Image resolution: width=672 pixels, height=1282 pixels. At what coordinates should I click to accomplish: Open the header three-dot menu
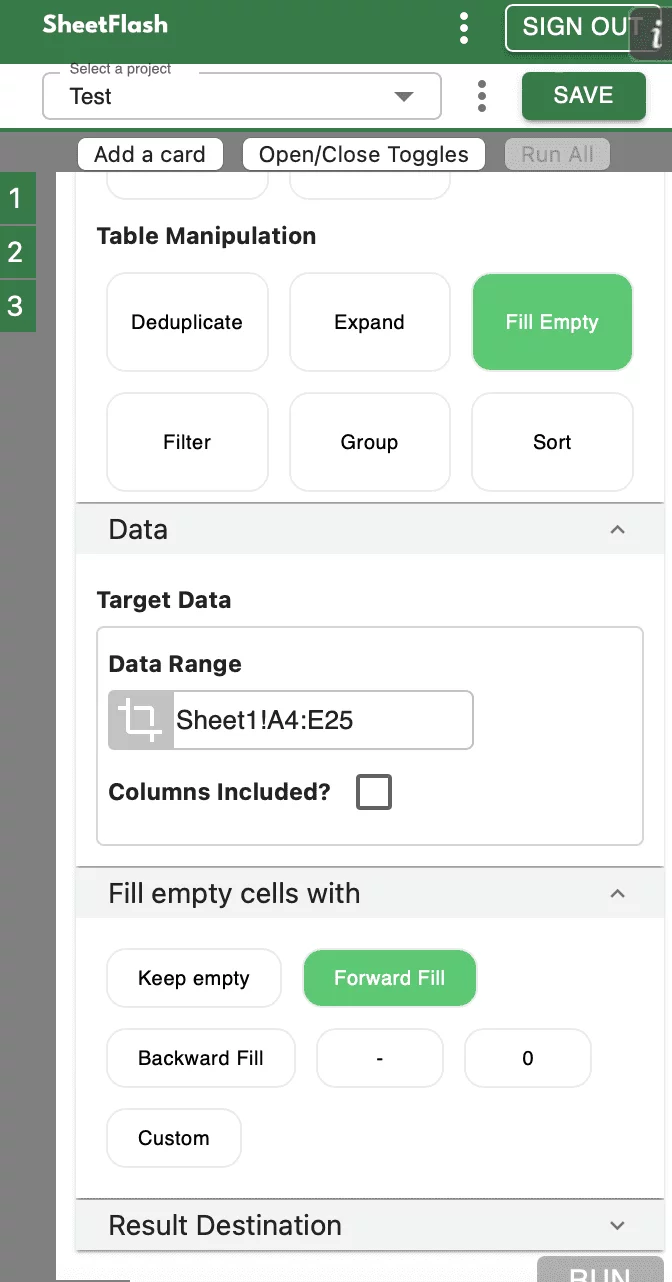pyautogui.click(x=463, y=28)
